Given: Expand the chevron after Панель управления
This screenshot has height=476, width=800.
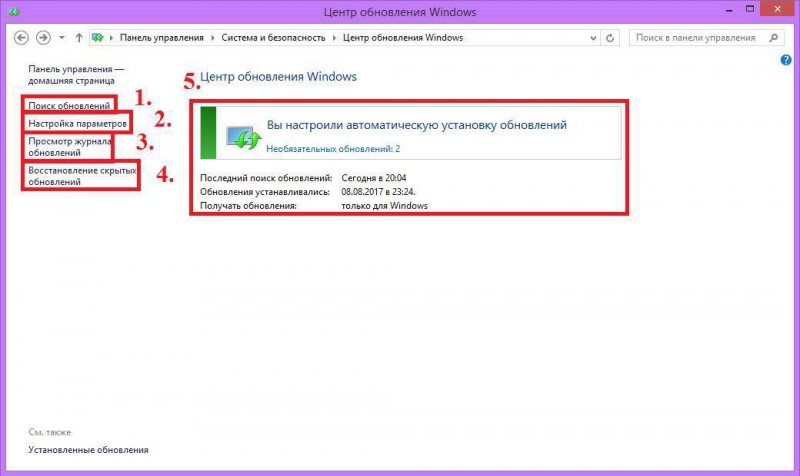Looking at the screenshot, I should pos(213,38).
